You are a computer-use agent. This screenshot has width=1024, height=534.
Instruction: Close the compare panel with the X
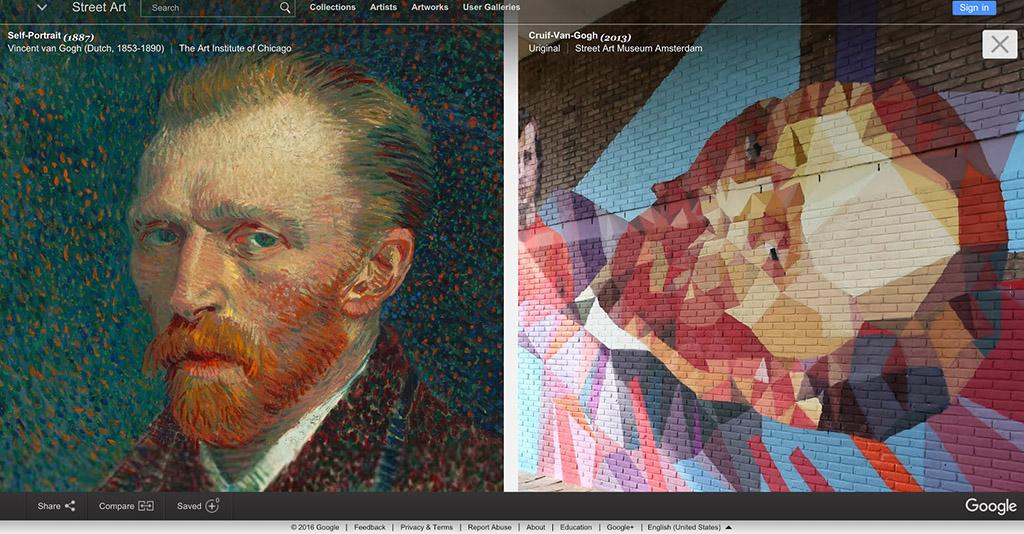(1000, 44)
